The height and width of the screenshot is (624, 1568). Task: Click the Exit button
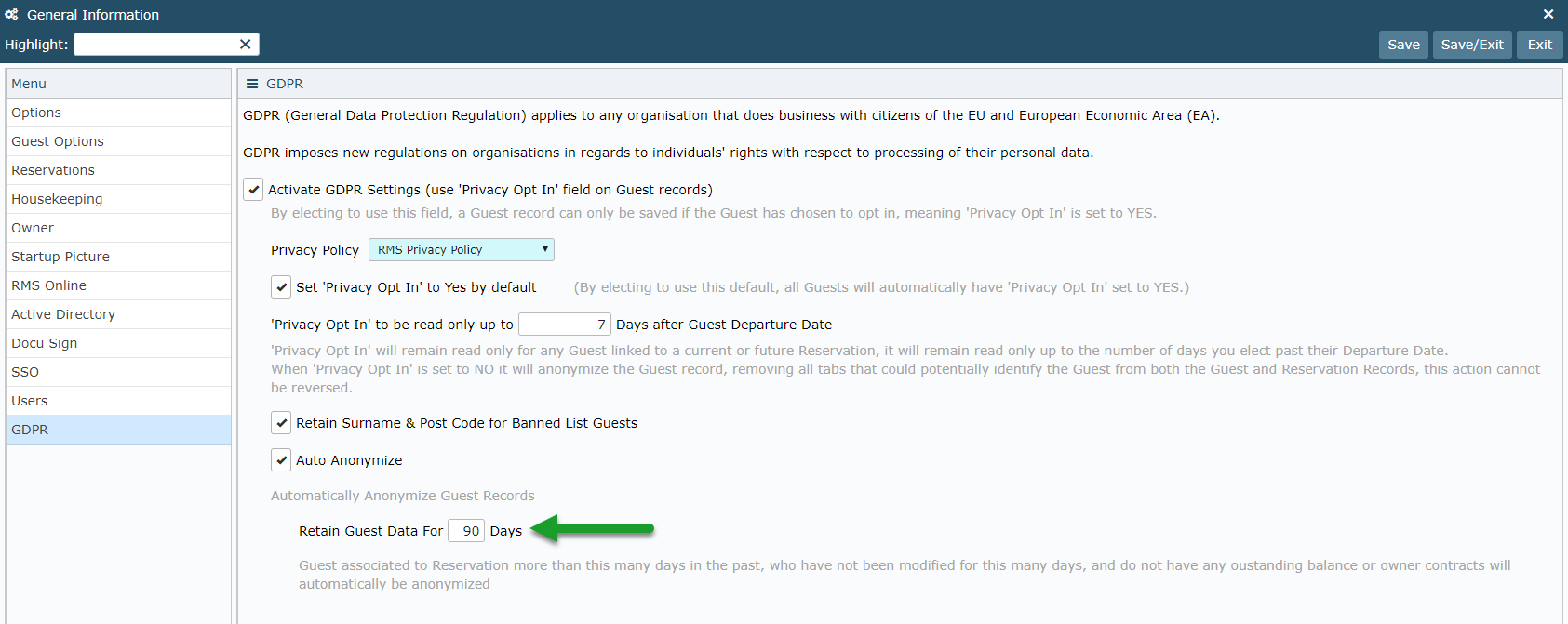click(1540, 45)
